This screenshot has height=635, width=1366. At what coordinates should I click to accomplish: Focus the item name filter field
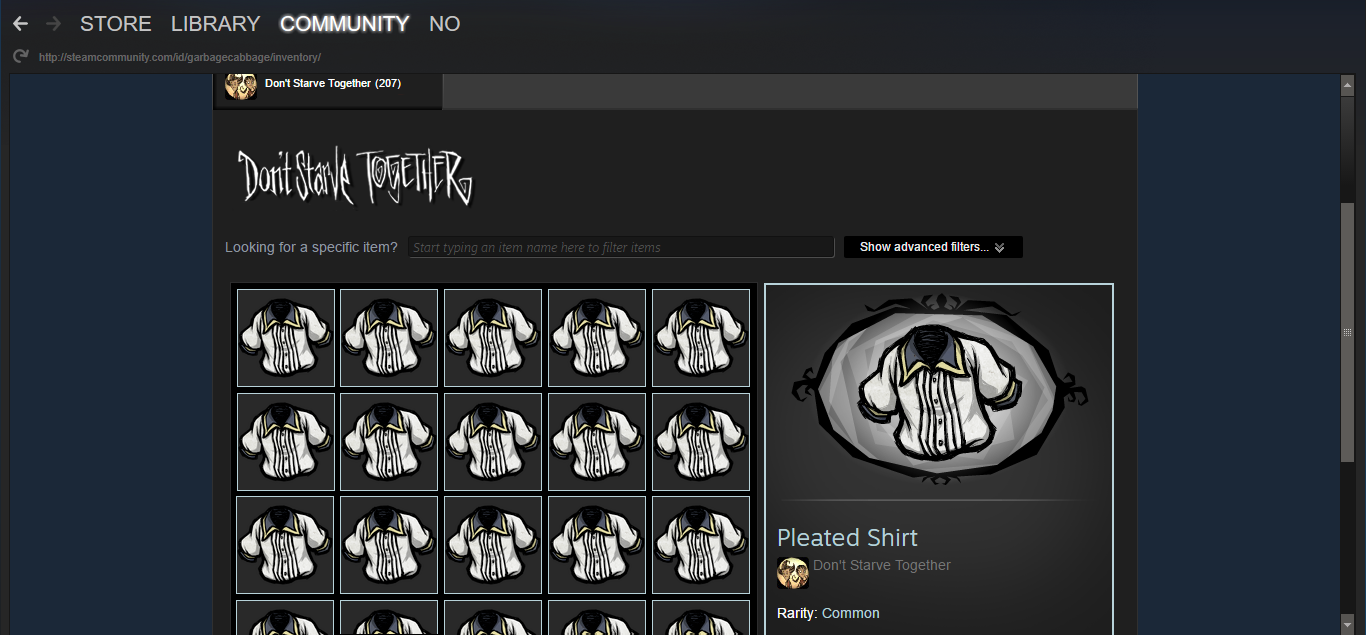pos(620,247)
